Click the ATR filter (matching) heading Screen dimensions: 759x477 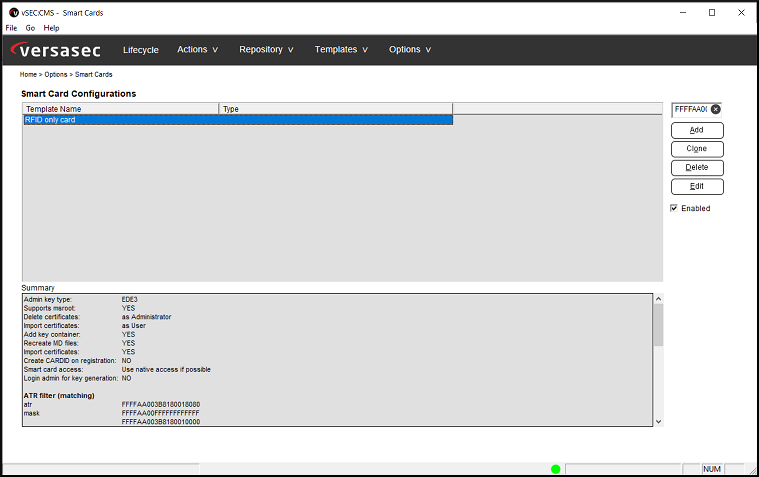click(x=59, y=396)
